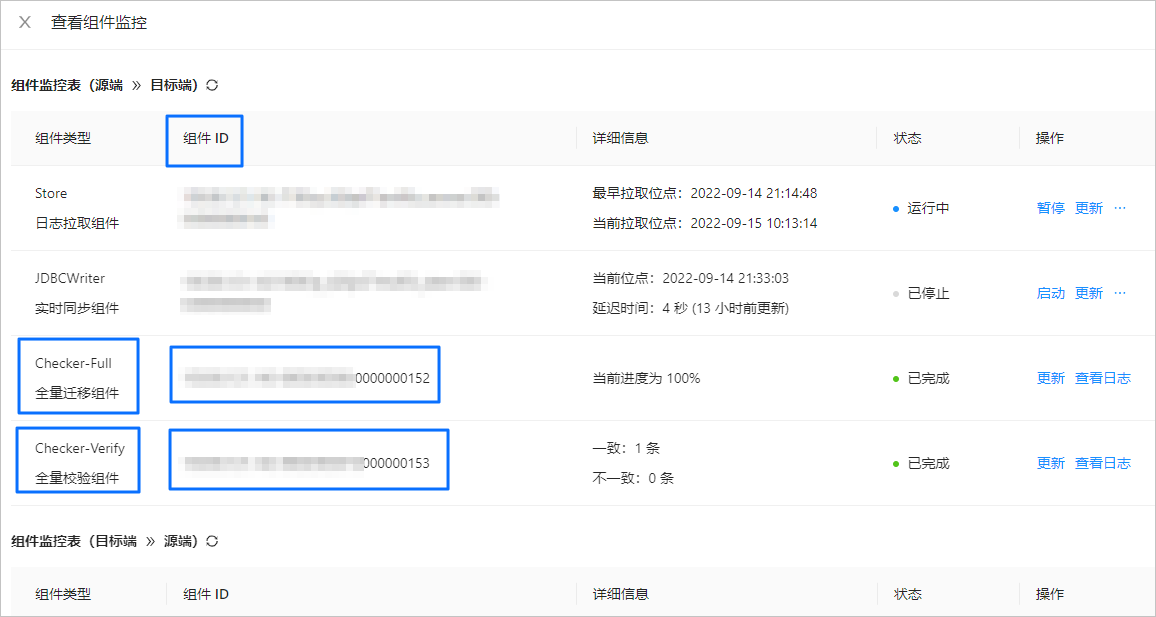The height and width of the screenshot is (617, 1156).
Task: Click the 详细信息 column header in first table
Action: point(620,138)
